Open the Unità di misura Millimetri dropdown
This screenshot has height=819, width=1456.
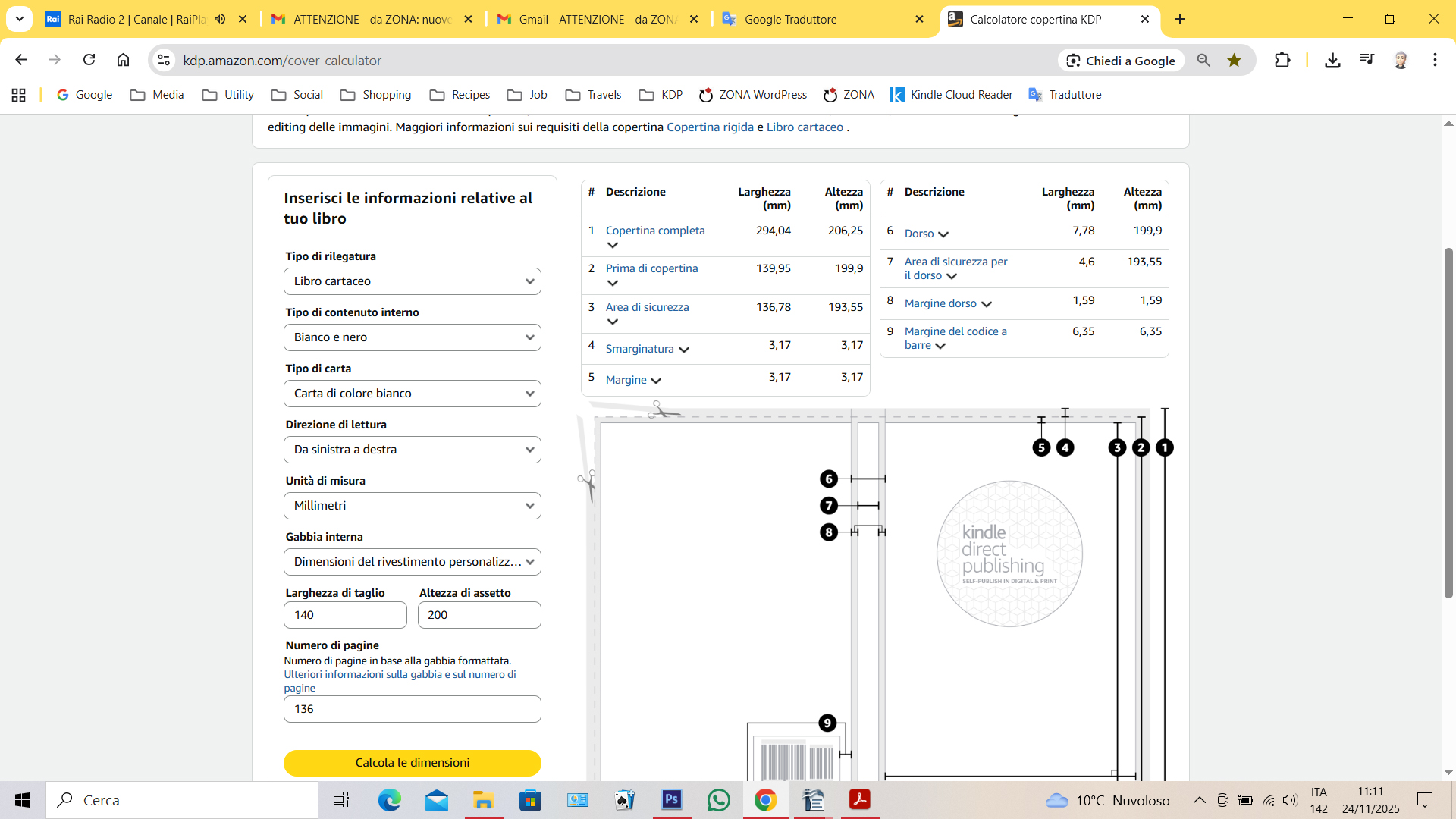(412, 506)
